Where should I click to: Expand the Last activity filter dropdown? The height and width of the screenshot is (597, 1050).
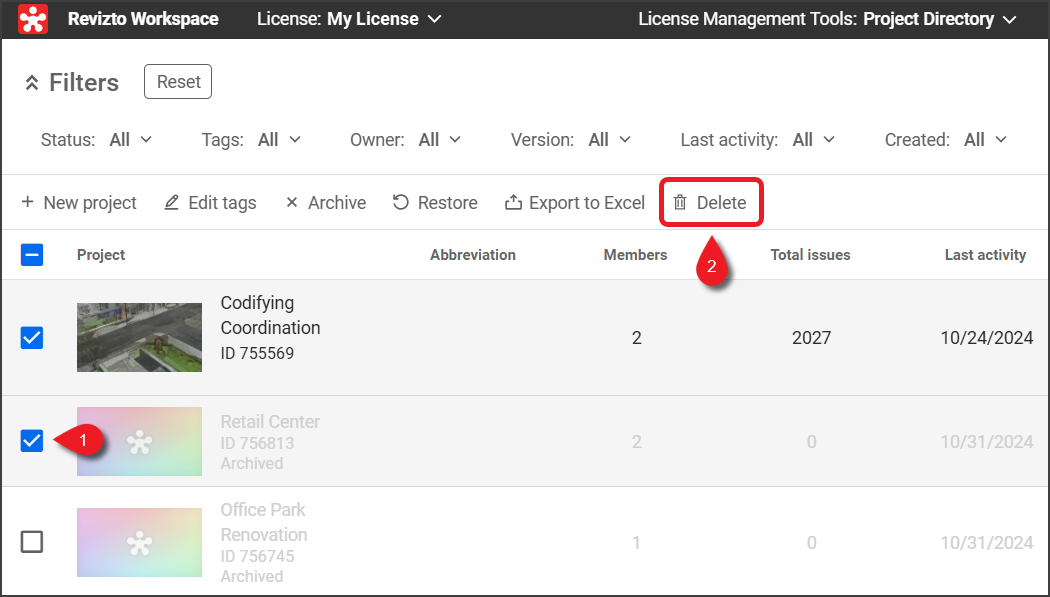[813, 140]
